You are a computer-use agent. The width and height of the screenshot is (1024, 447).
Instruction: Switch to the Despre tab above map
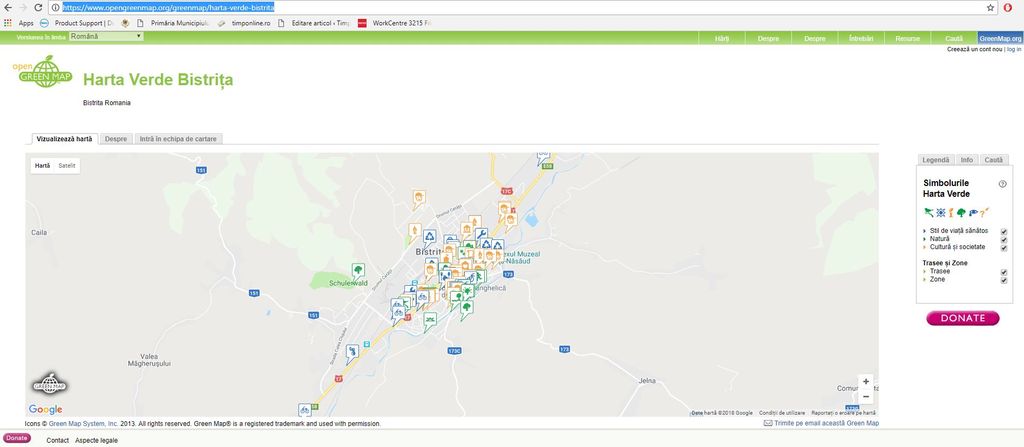[116, 139]
